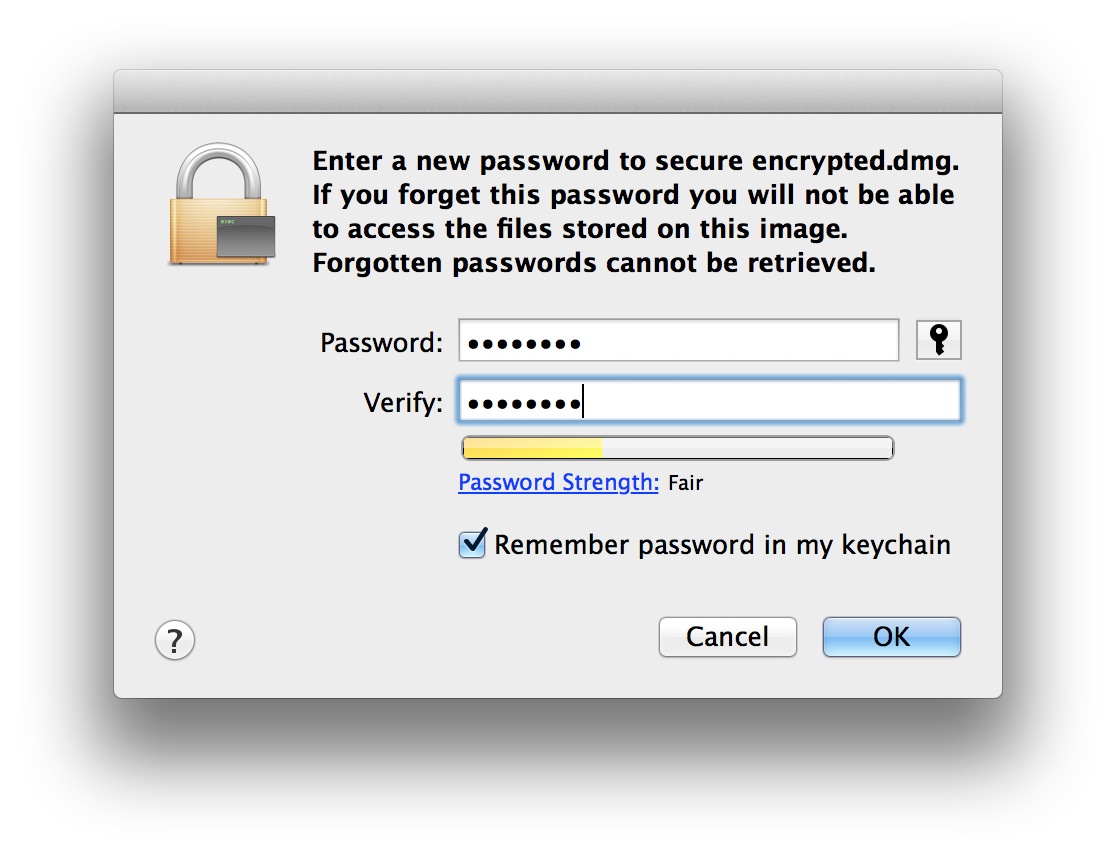This screenshot has height=856, width=1116.
Task: Click the dots in the Password field
Action: point(524,344)
